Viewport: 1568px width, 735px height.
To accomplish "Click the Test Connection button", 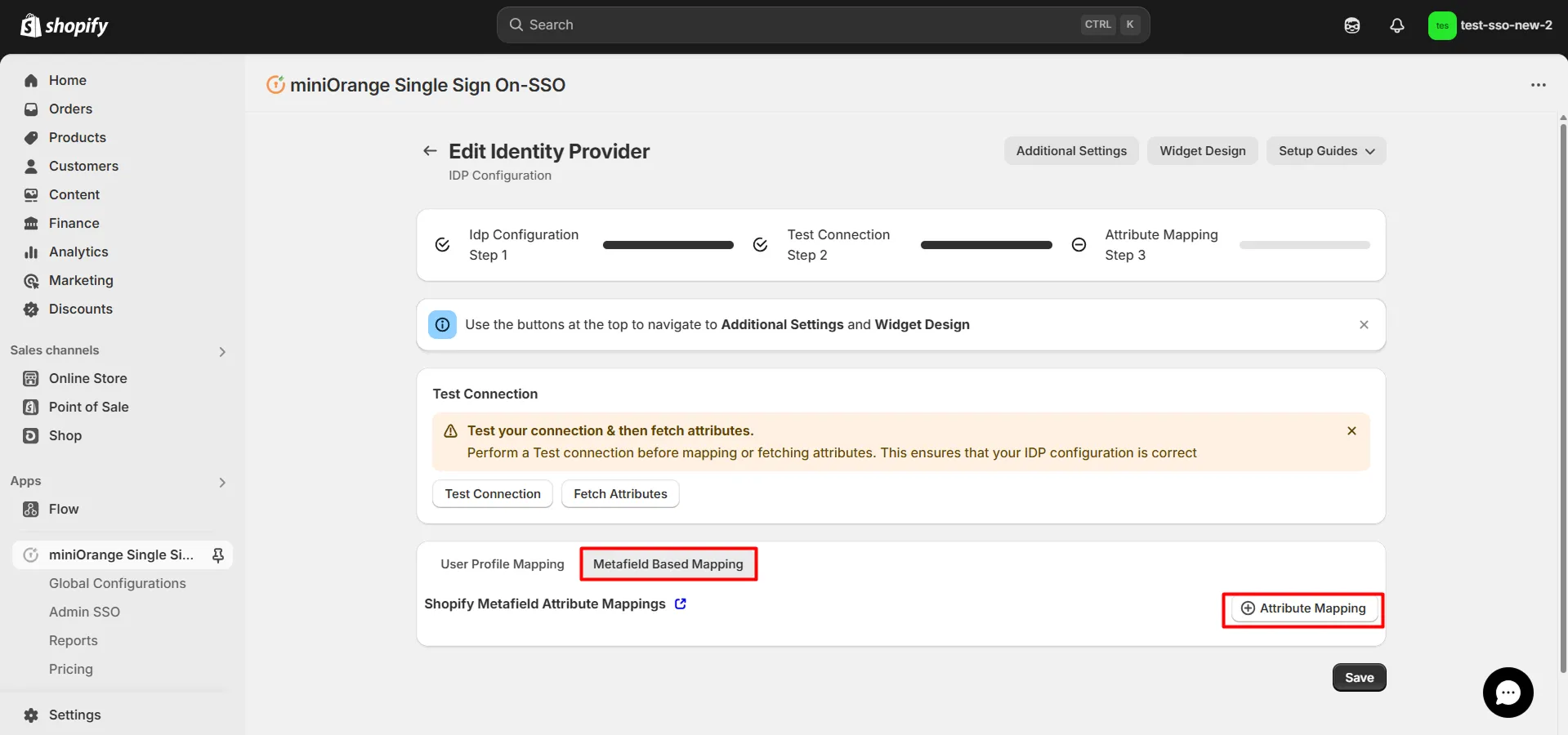I will pos(493,494).
